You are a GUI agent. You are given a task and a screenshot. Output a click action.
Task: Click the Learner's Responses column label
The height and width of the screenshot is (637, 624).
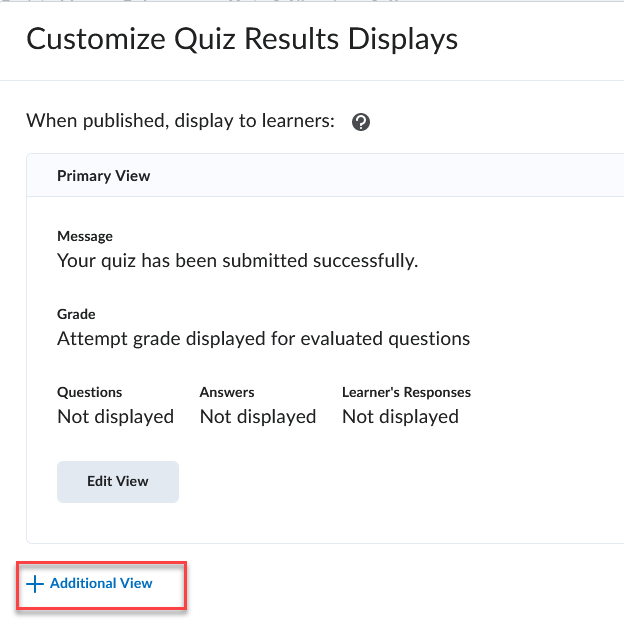(x=406, y=392)
